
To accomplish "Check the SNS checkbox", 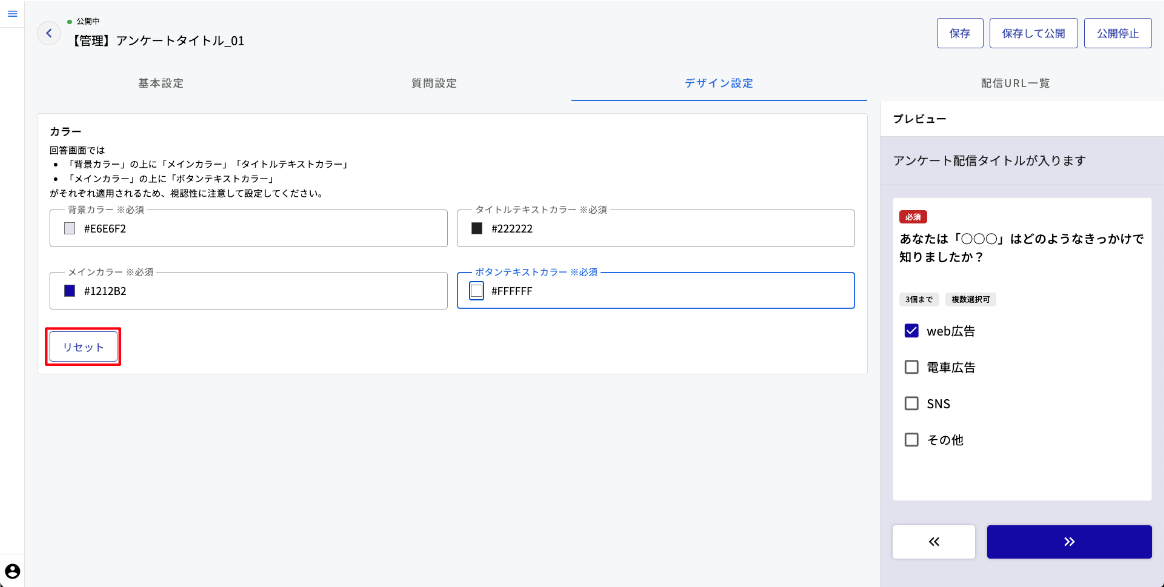I will click(912, 404).
